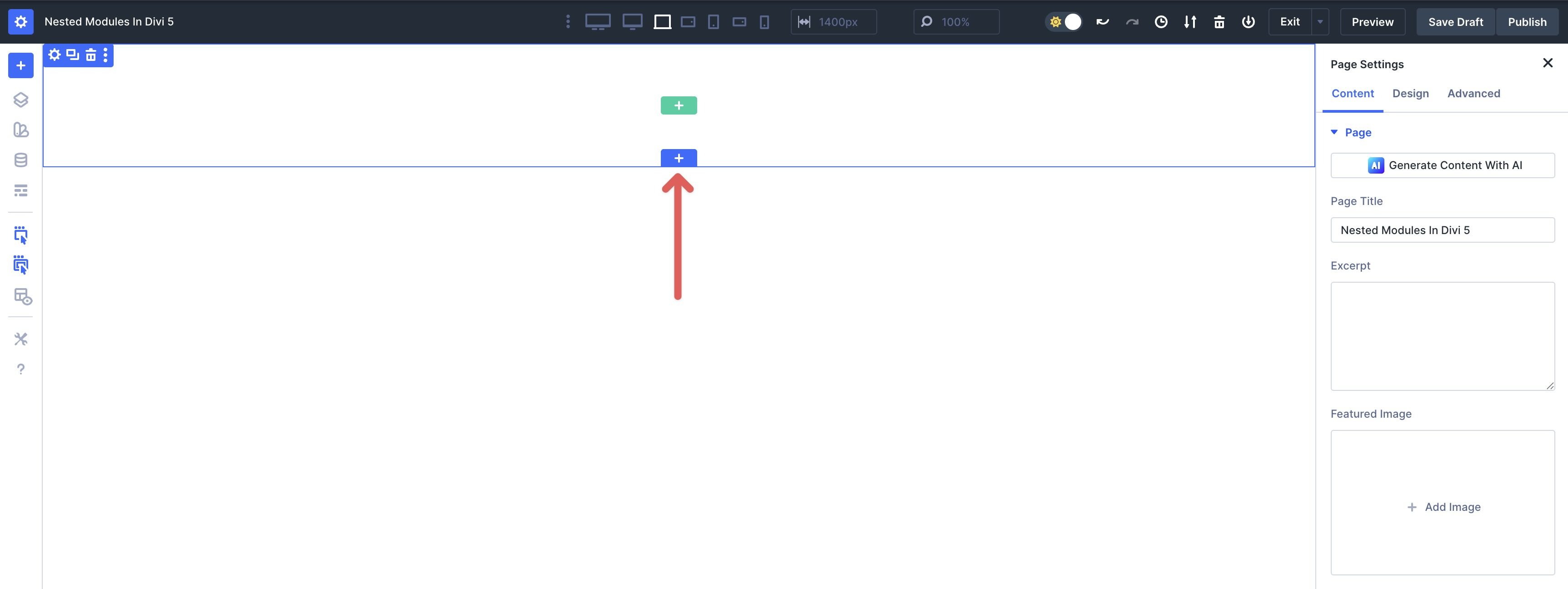Image resolution: width=1568 pixels, height=589 pixels.
Task: Open the section three-dot options menu
Action: 105,55
